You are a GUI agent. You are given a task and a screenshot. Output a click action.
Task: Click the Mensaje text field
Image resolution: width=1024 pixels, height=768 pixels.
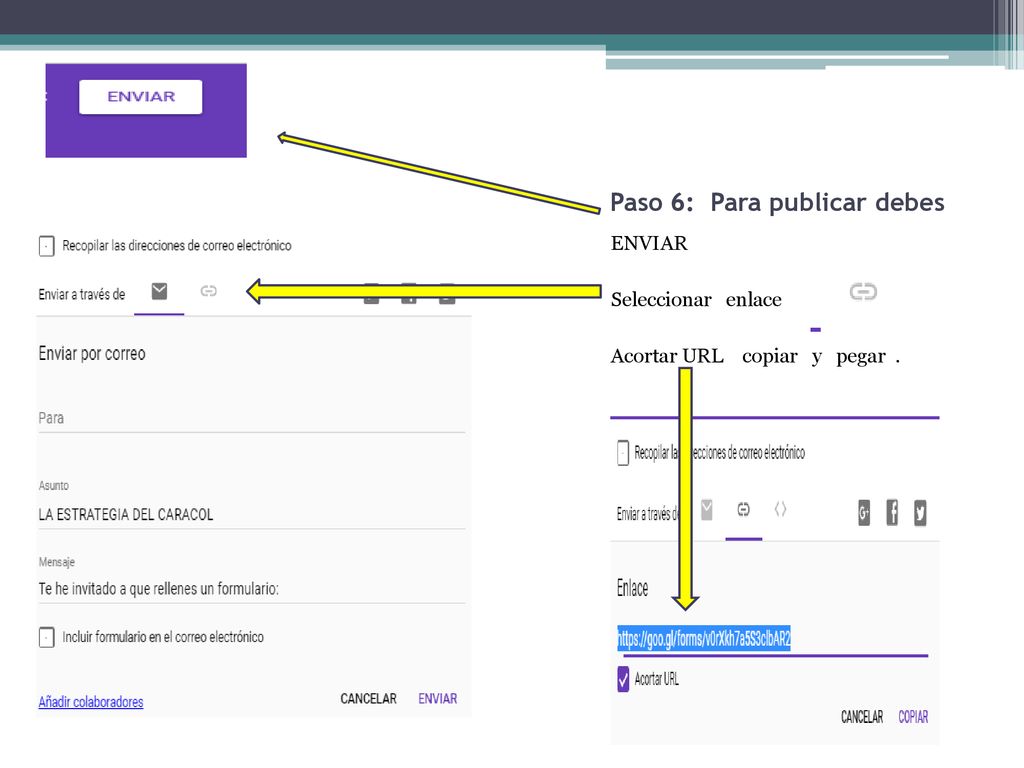[x=251, y=589]
